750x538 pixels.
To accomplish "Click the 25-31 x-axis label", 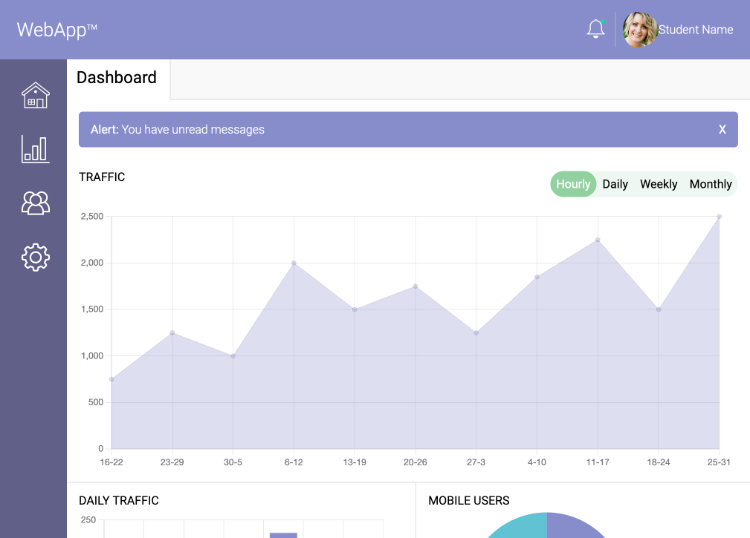I will 718,462.
